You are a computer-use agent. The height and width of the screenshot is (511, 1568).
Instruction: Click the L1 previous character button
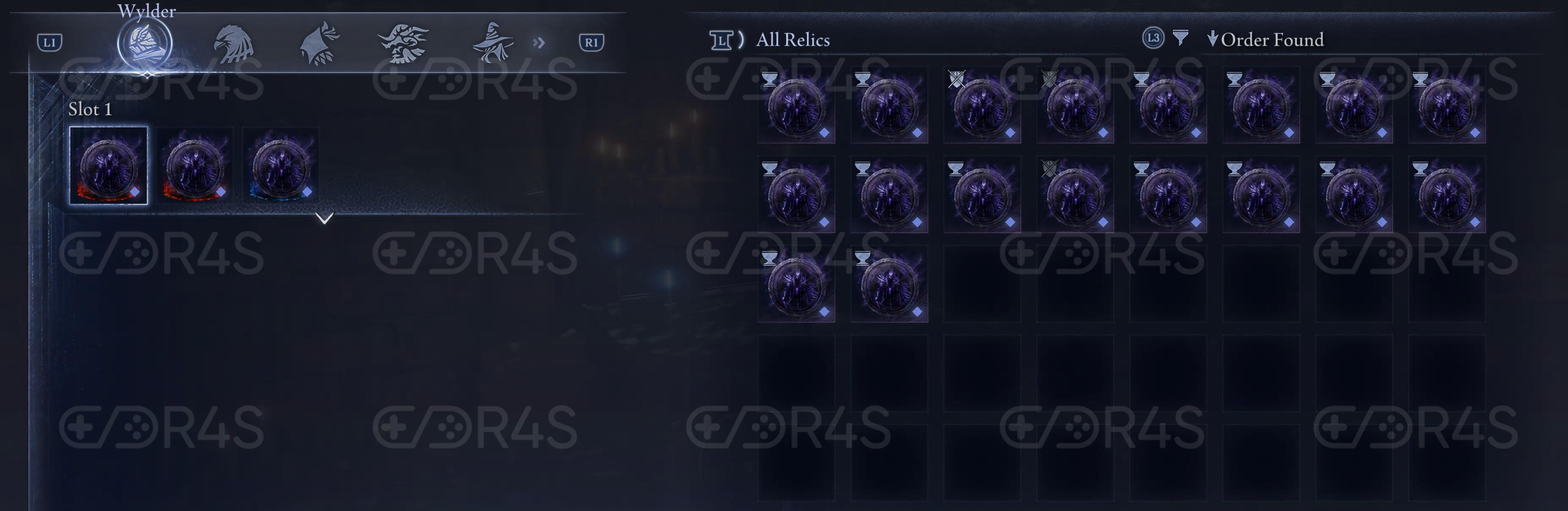tap(49, 43)
